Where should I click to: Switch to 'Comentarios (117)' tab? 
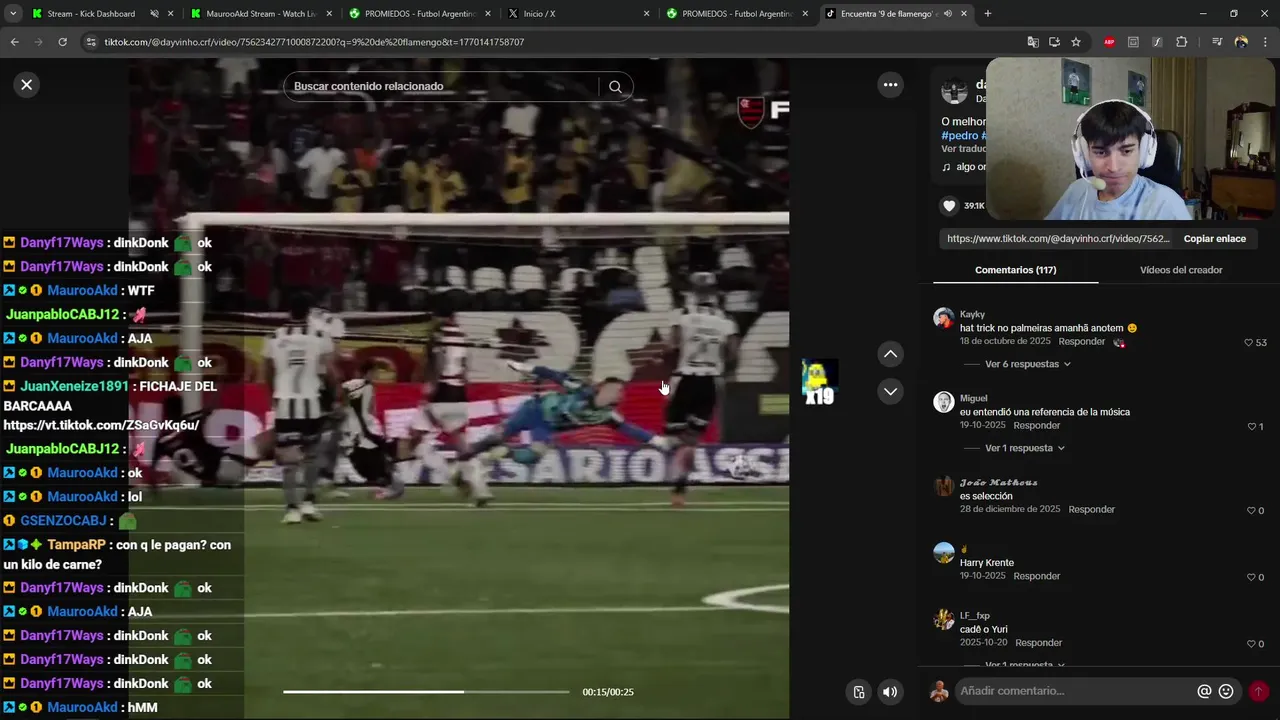[x=1015, y=270]
